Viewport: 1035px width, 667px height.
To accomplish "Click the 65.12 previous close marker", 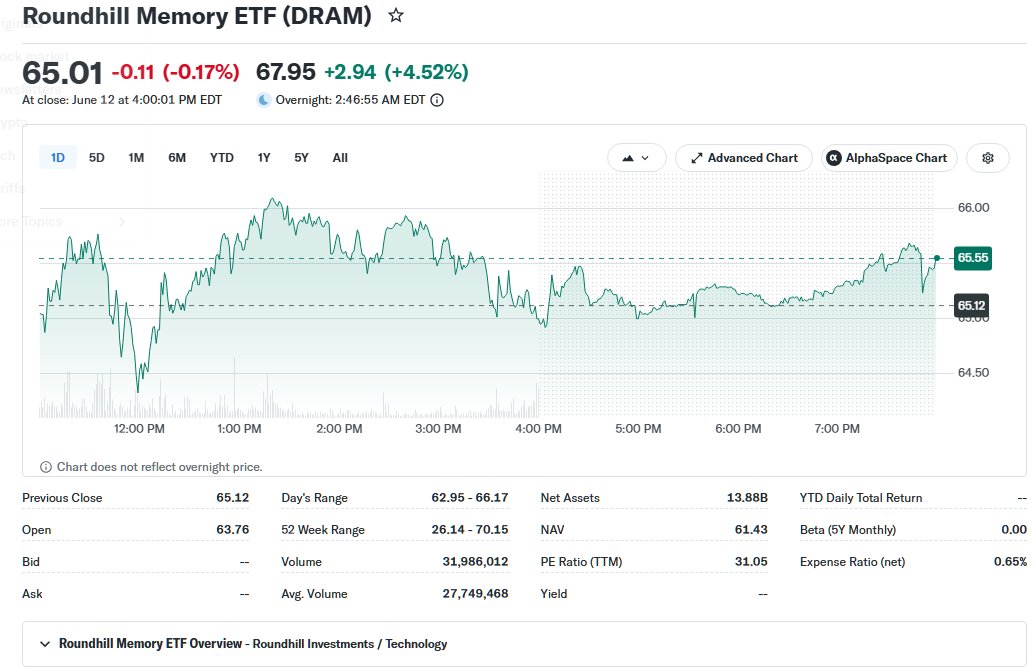I will click(972, 305).
